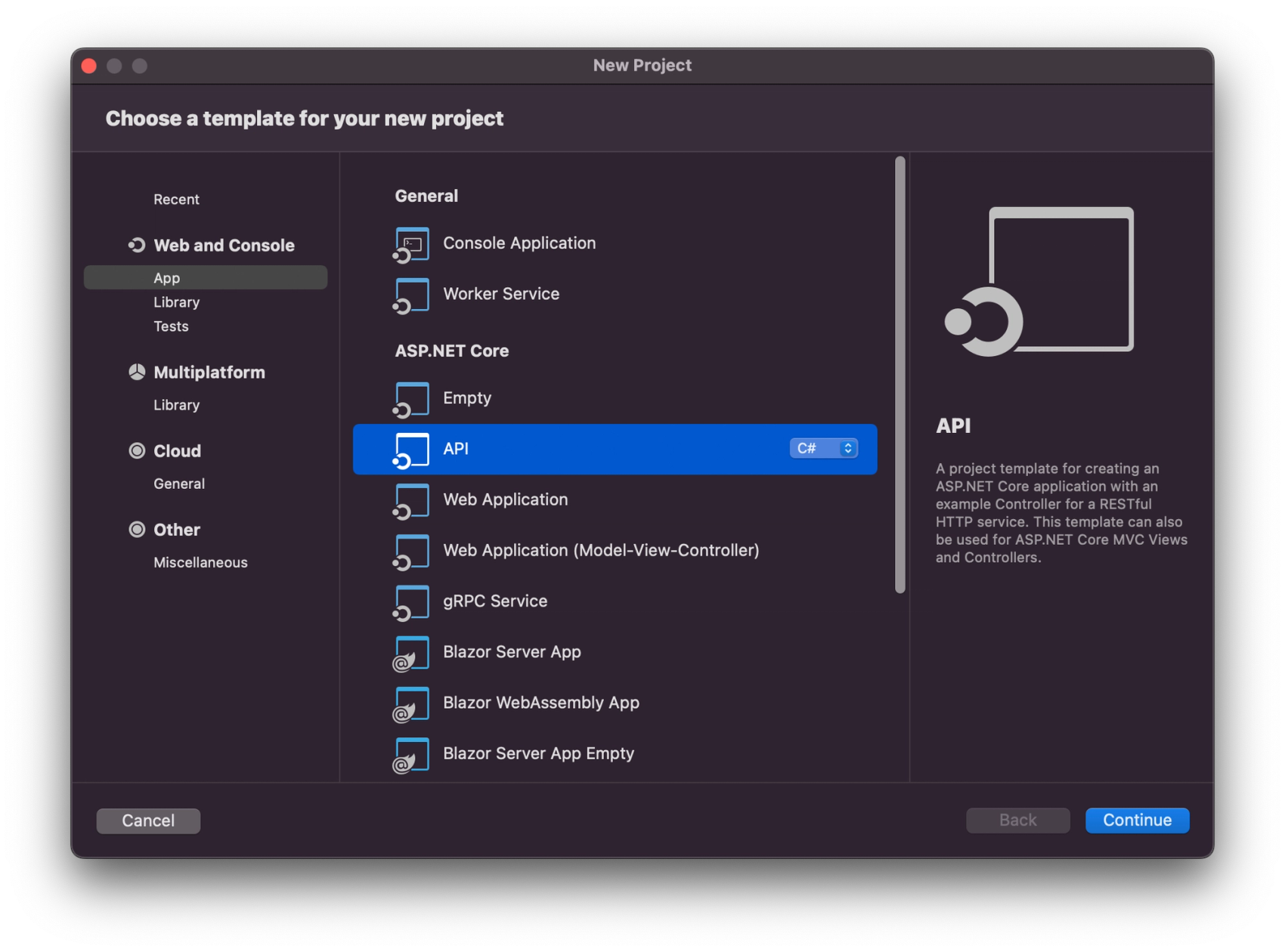Click the Blazor Server App Empty icon
1285x952 pixels.
(411, 754)
